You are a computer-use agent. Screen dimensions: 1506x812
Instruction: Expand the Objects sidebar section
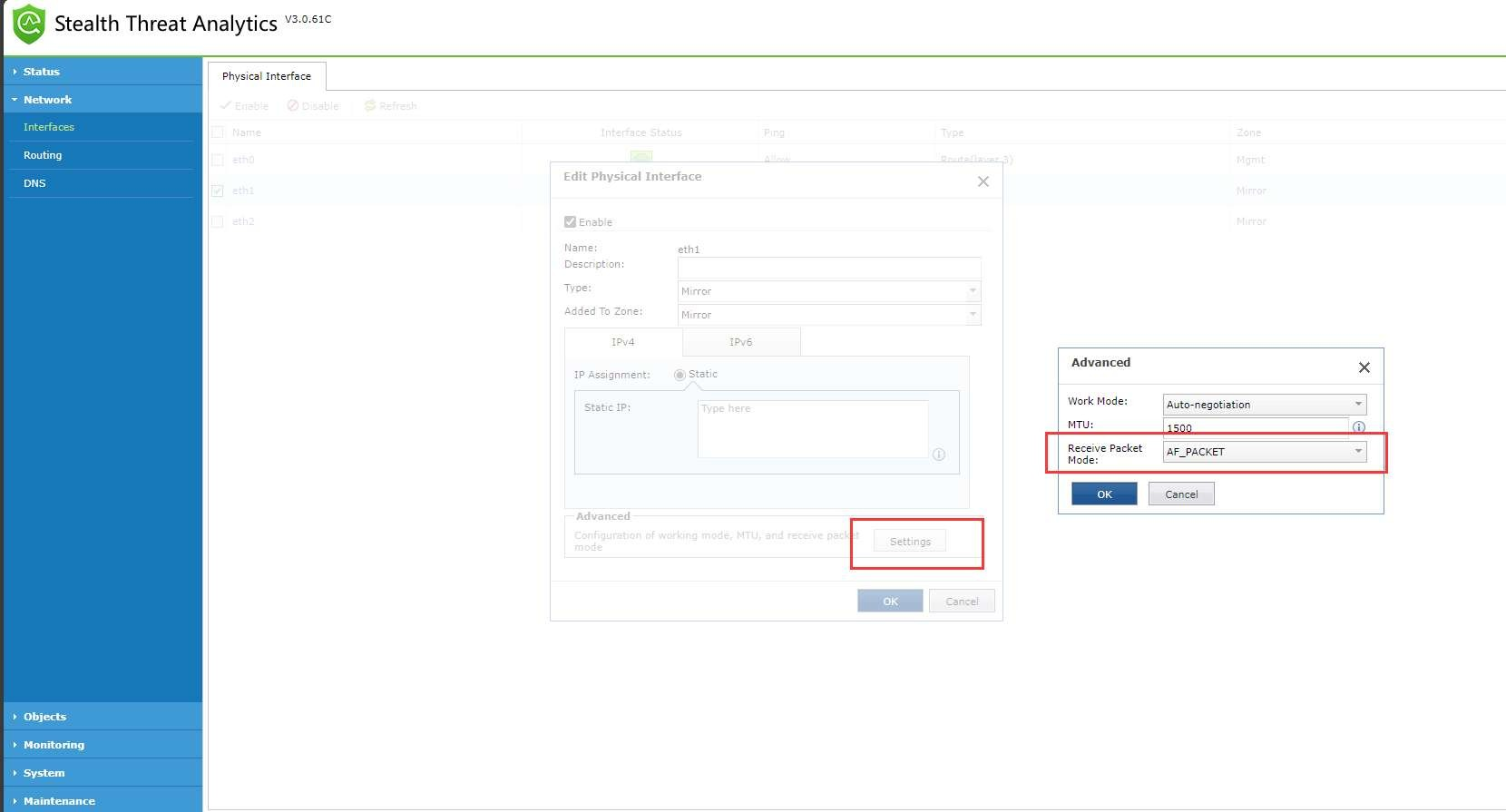(103, 717)
